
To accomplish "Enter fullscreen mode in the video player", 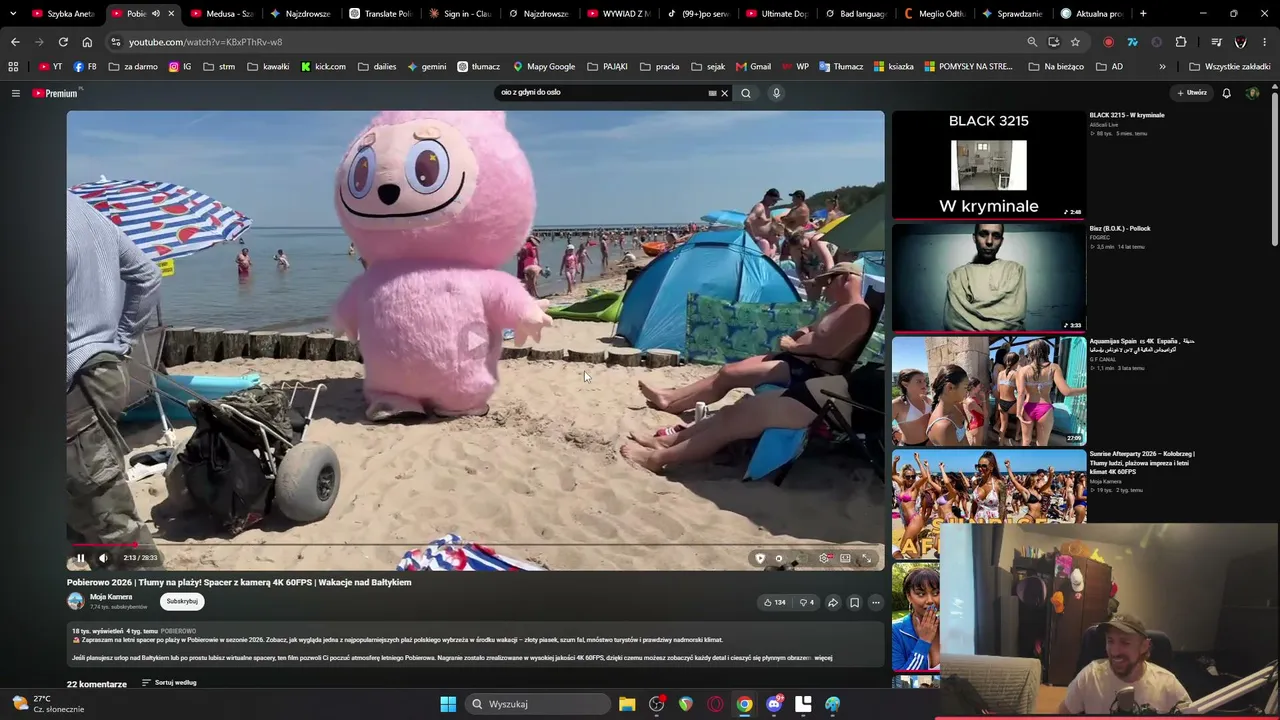I will click(x=867, y=558).
